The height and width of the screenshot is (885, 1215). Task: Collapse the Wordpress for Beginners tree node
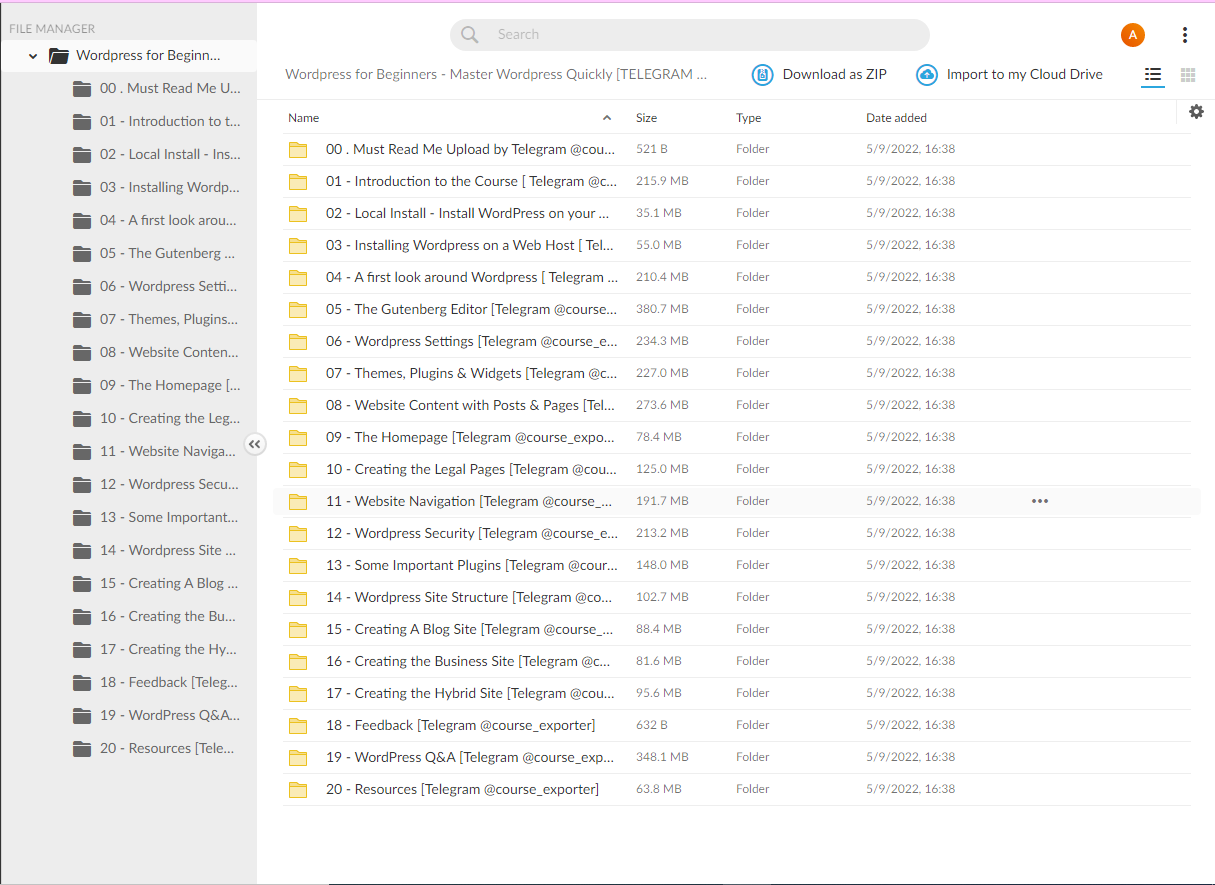(x=33, y=57)
